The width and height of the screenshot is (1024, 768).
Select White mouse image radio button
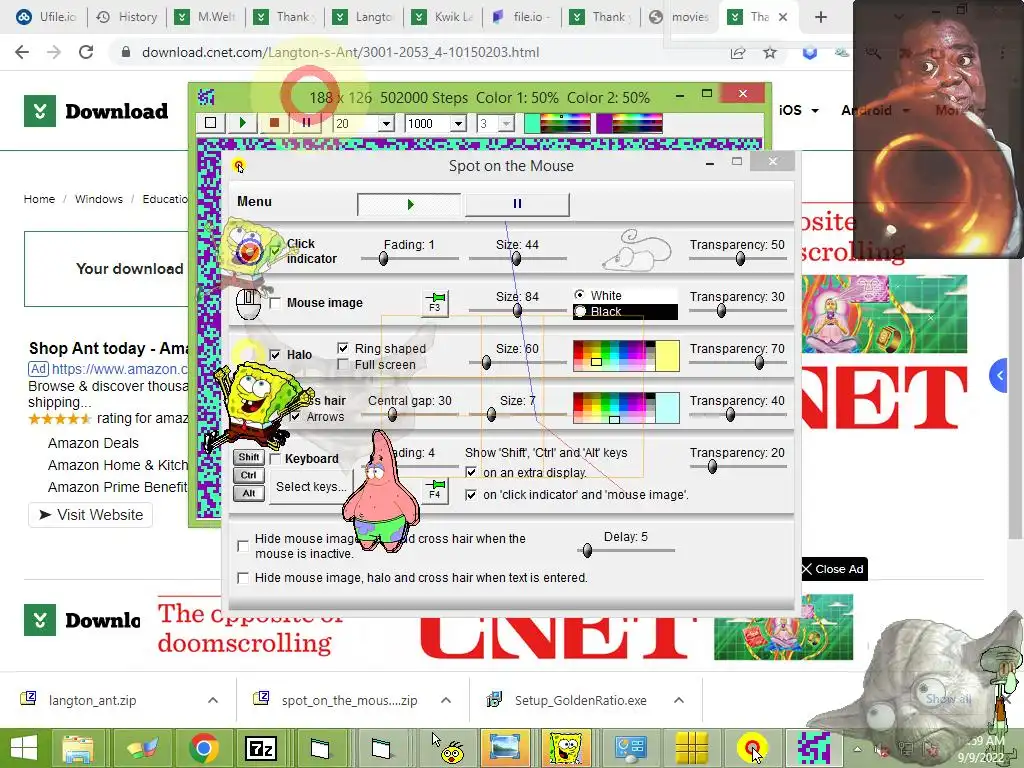point(579,295)
